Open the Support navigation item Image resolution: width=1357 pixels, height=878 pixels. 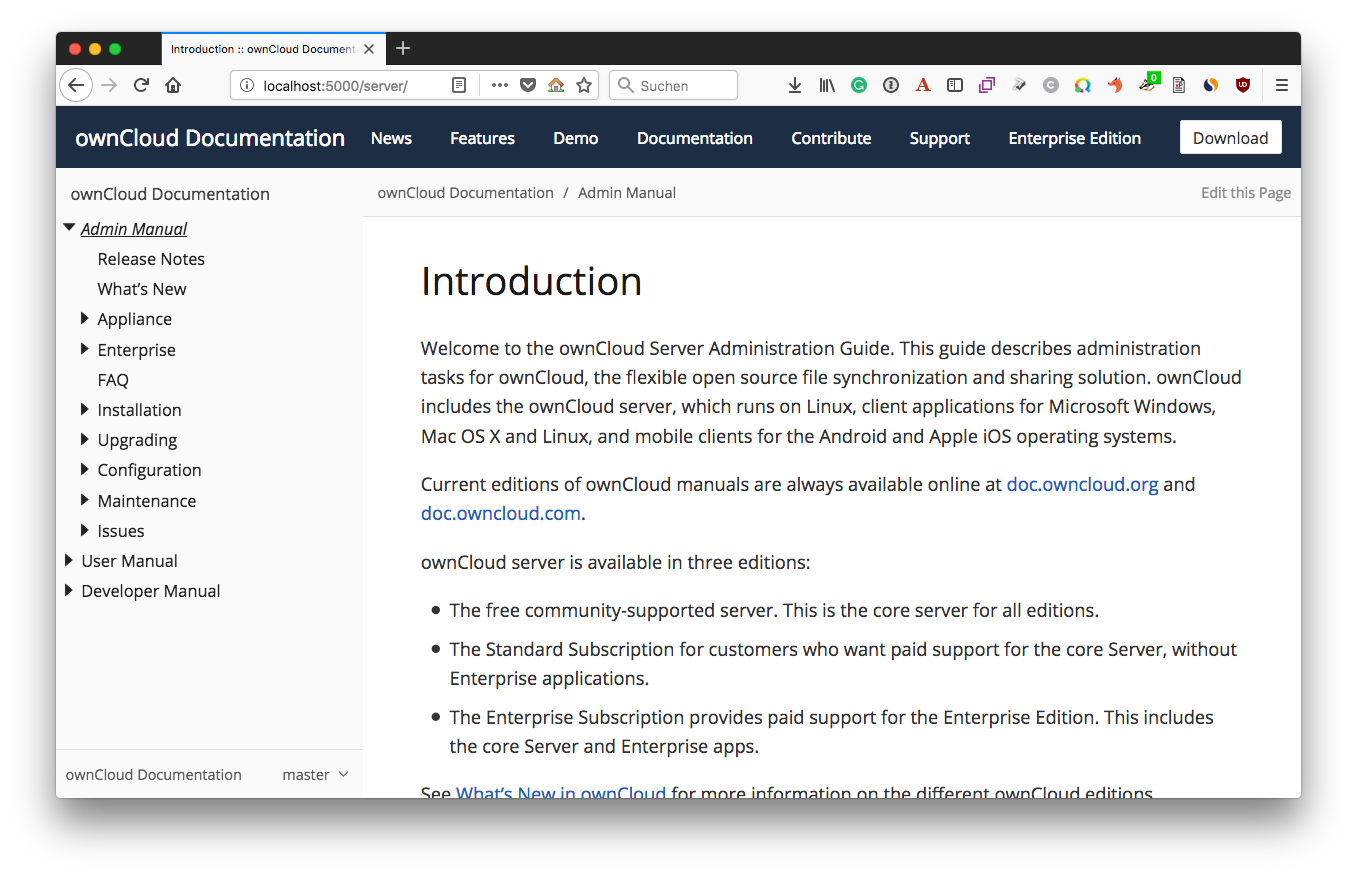click(940, 138)
